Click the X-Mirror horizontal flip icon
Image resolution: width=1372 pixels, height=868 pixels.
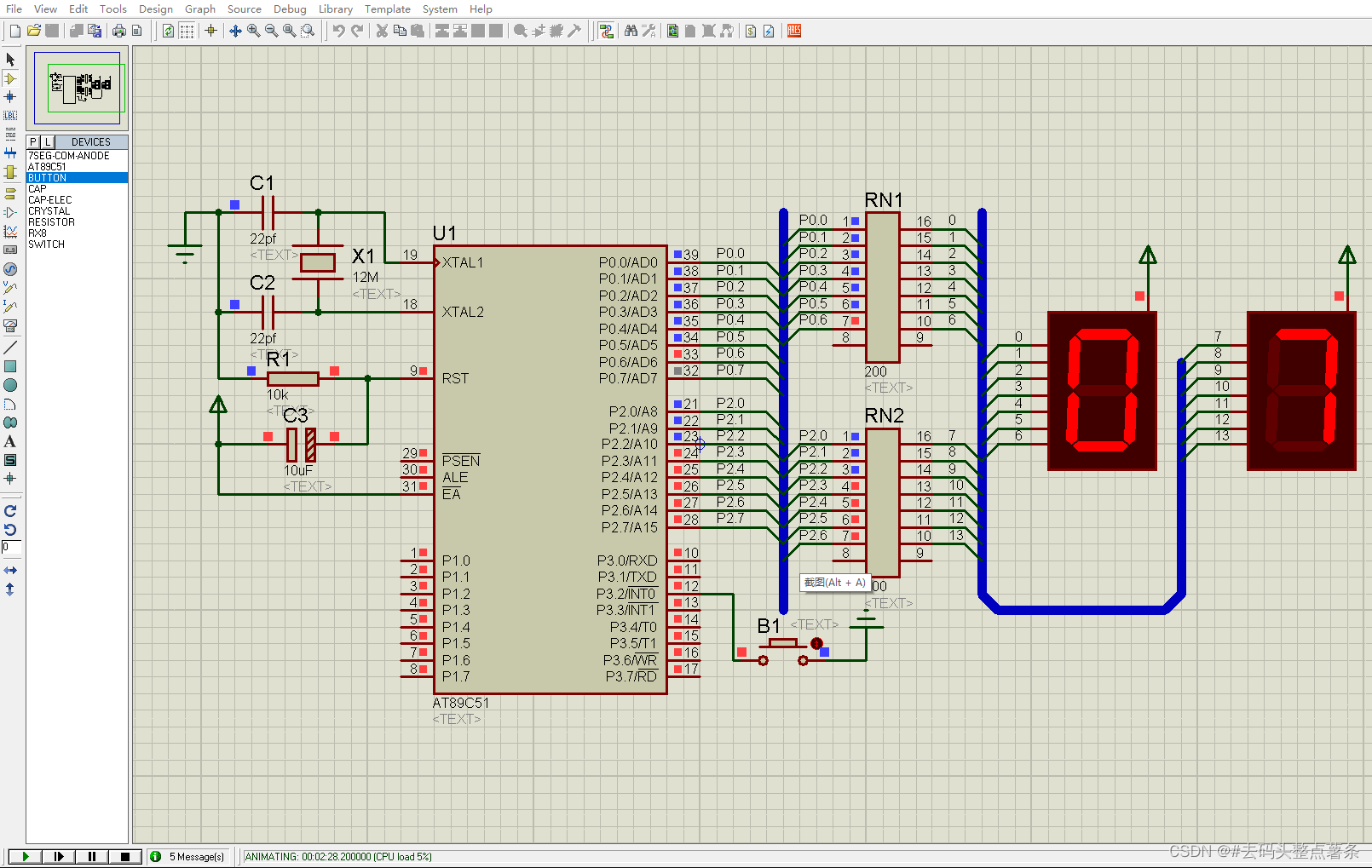point(10,570)
